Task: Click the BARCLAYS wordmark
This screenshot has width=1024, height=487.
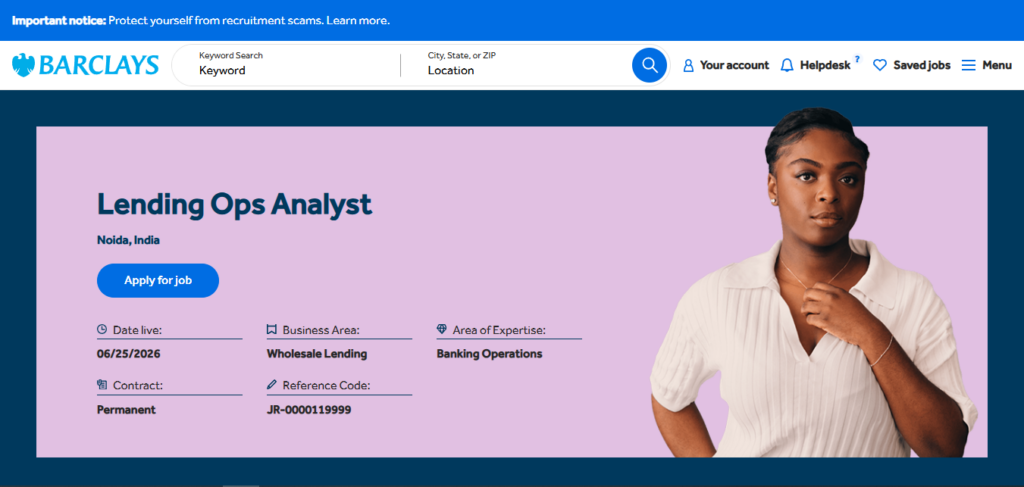Action: [x=99, y=65]
